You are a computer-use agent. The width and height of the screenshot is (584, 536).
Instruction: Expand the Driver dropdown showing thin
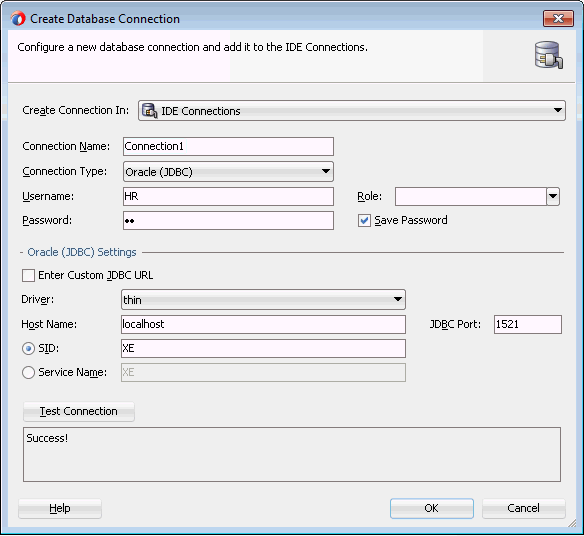click(263, 299)
